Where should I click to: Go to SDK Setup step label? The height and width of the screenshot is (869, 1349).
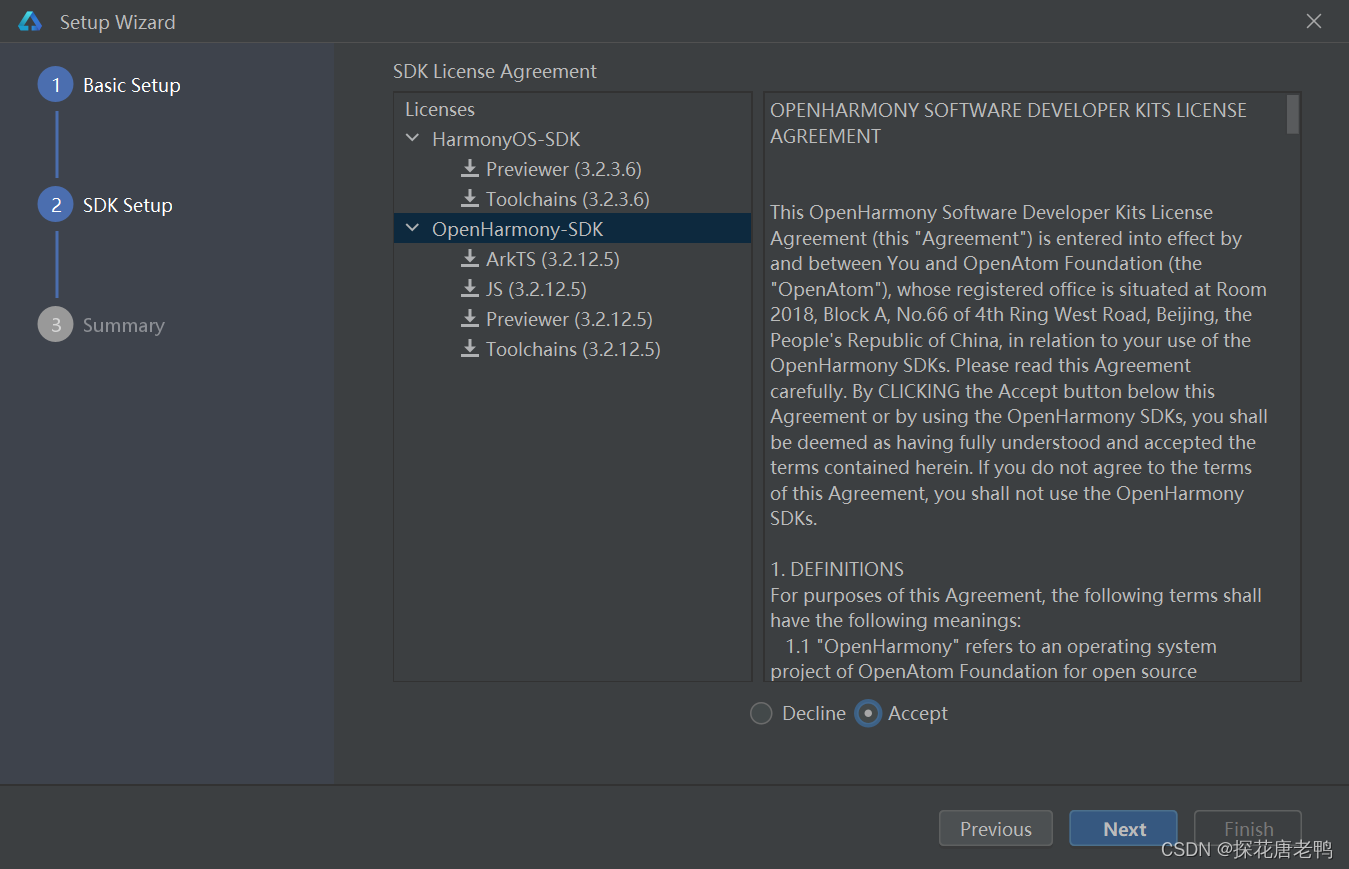pos(128,205)
